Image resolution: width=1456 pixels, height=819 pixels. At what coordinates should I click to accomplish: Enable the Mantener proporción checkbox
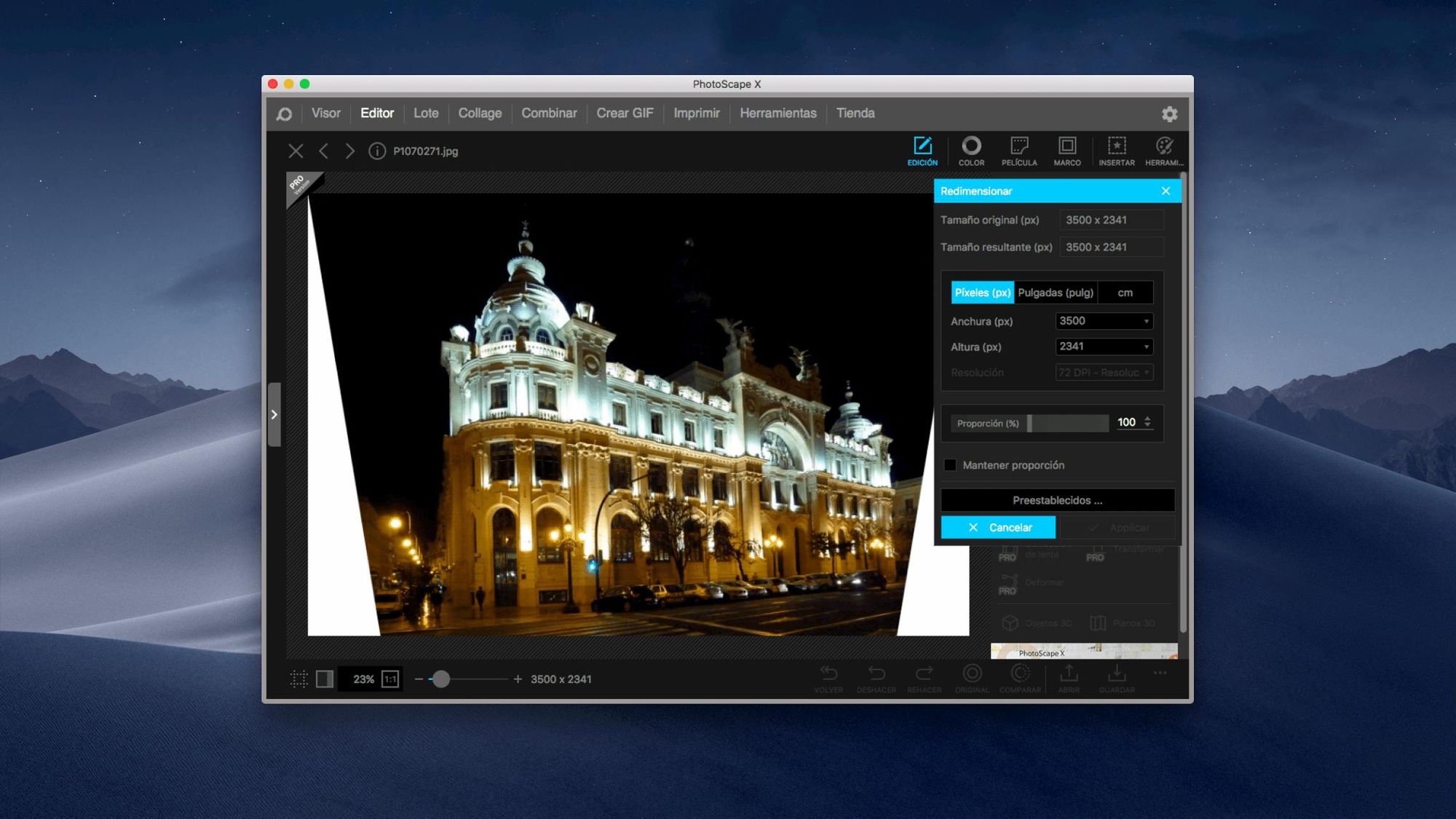[x=950, y=465]
